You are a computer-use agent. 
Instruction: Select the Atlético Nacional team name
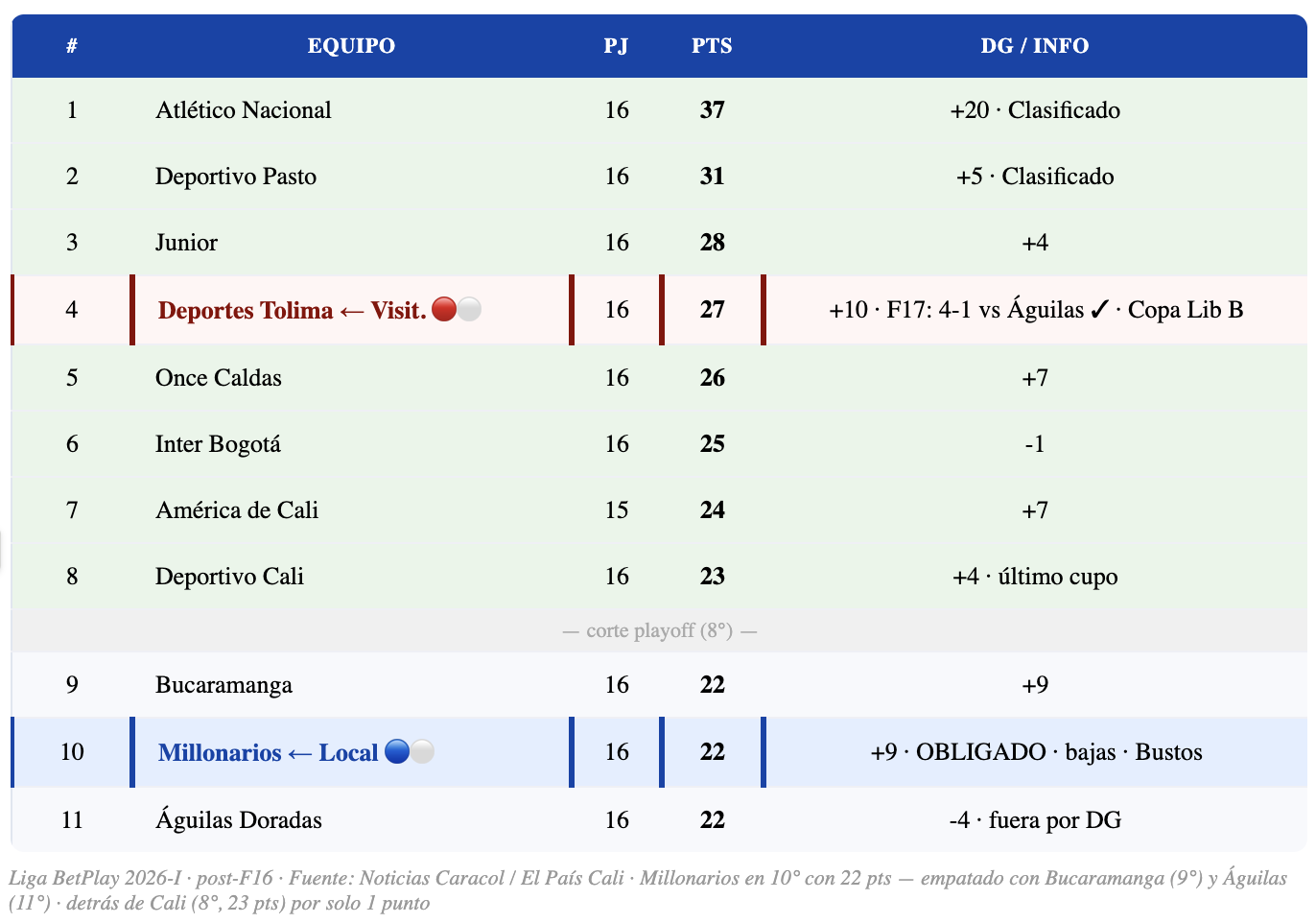pyautogui.click(x=244, y=110)
